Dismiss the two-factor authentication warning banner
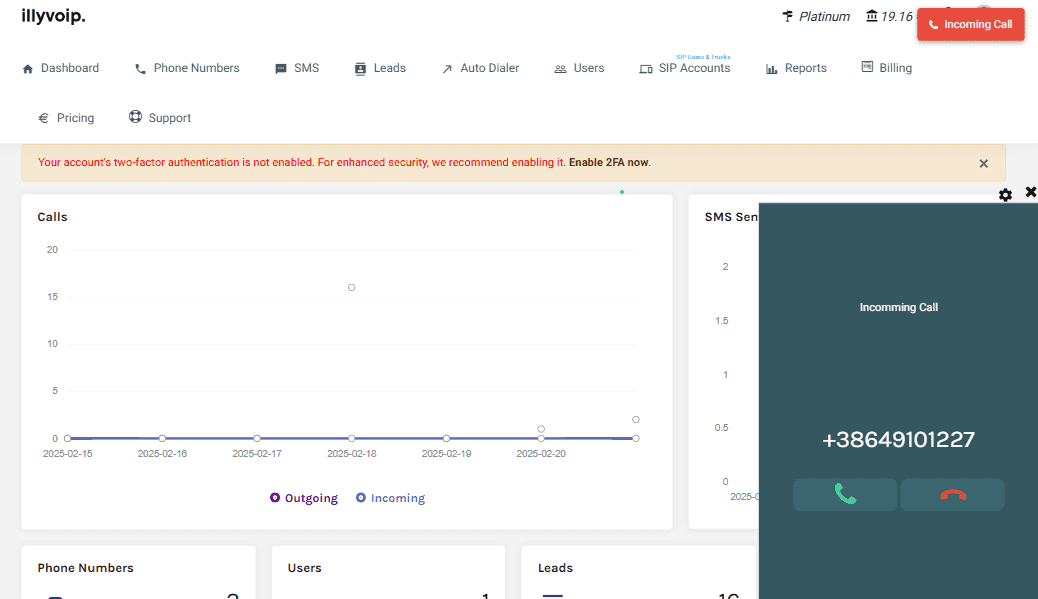The height and width of the screenshot is (599, 1038). coord(983,163)
